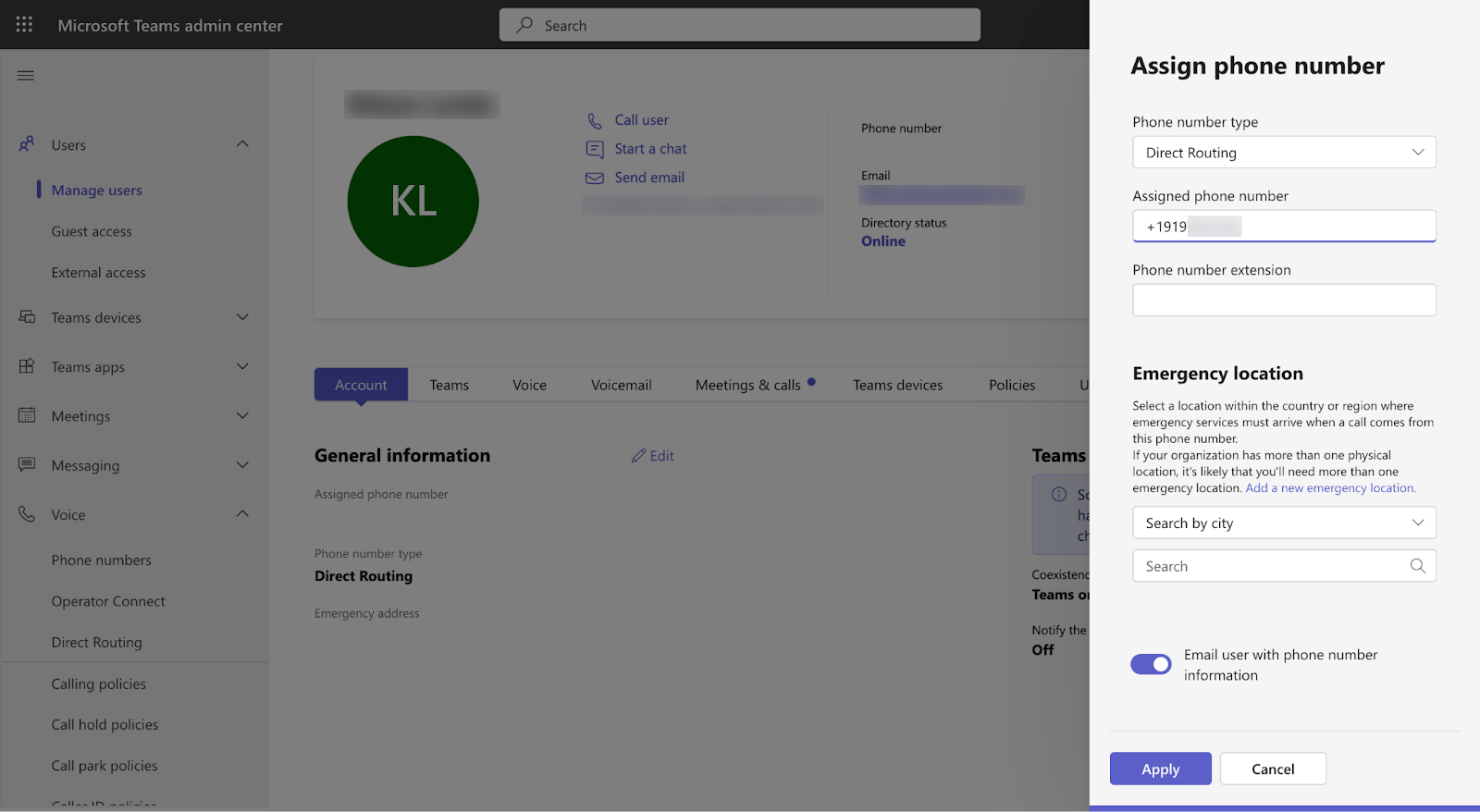This screenshot has width=1480, height=812.
Task: Click the Online directory status link
Action: 883,241
